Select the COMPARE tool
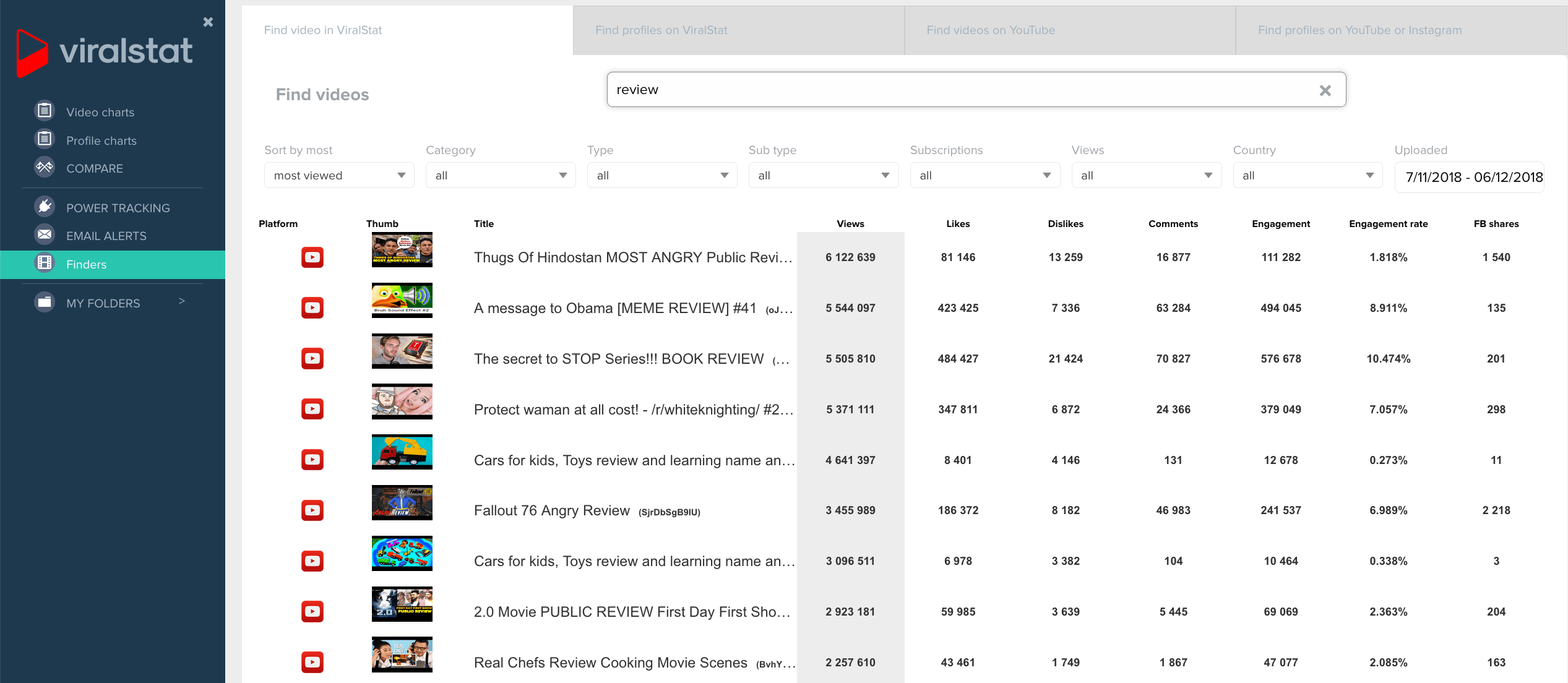 pos(94,168)
